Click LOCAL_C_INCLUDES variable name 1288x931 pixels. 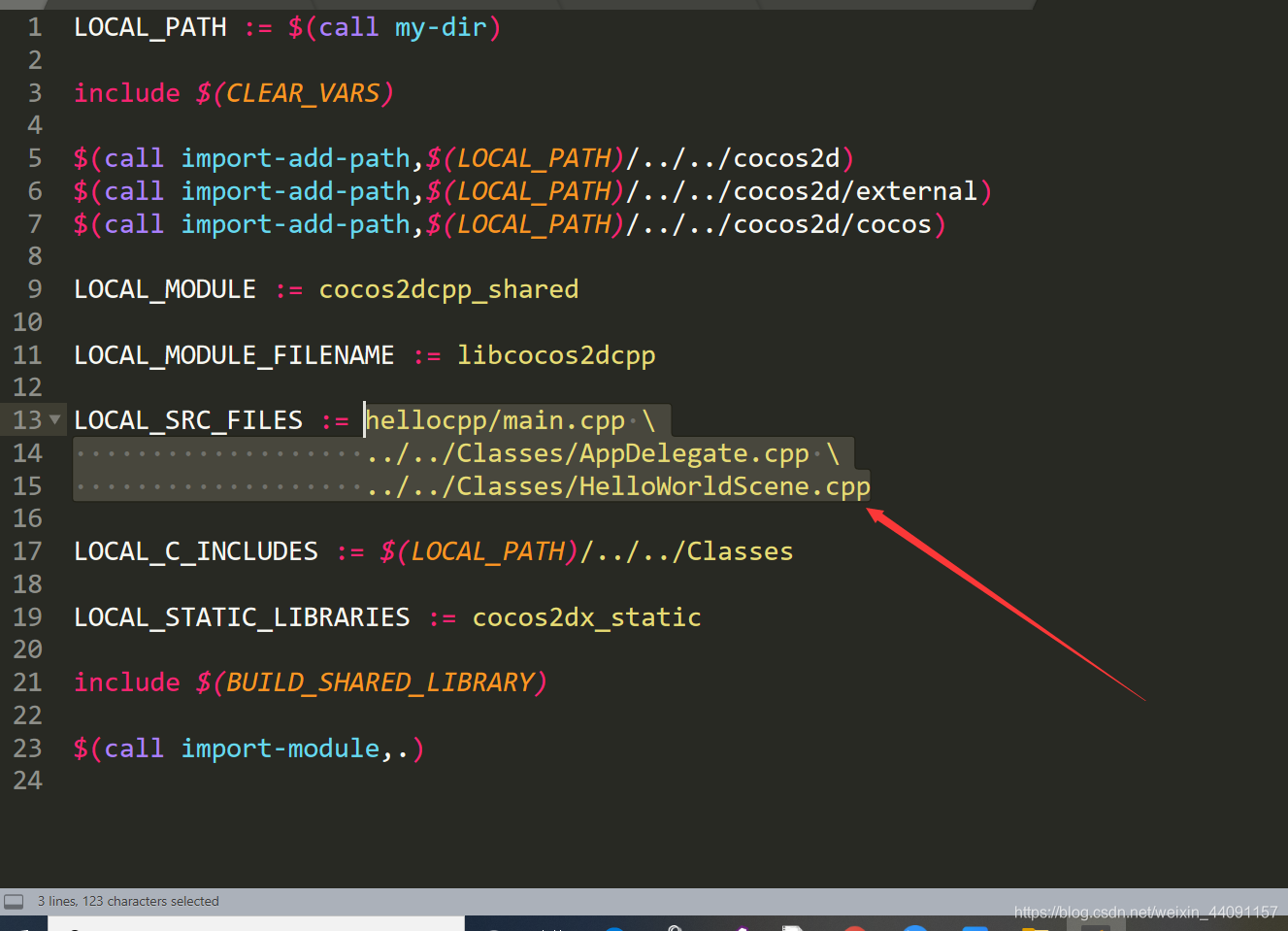[x=196, y=551]
